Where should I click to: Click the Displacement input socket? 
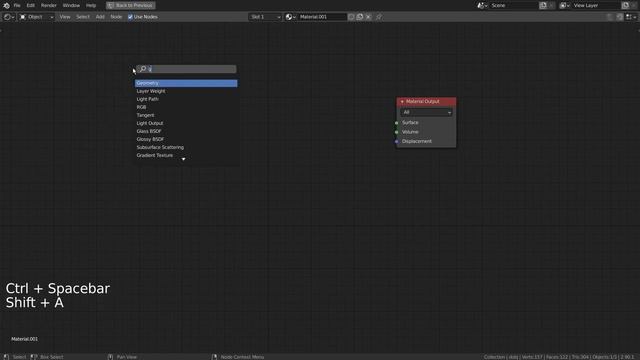tap(396, 142)
